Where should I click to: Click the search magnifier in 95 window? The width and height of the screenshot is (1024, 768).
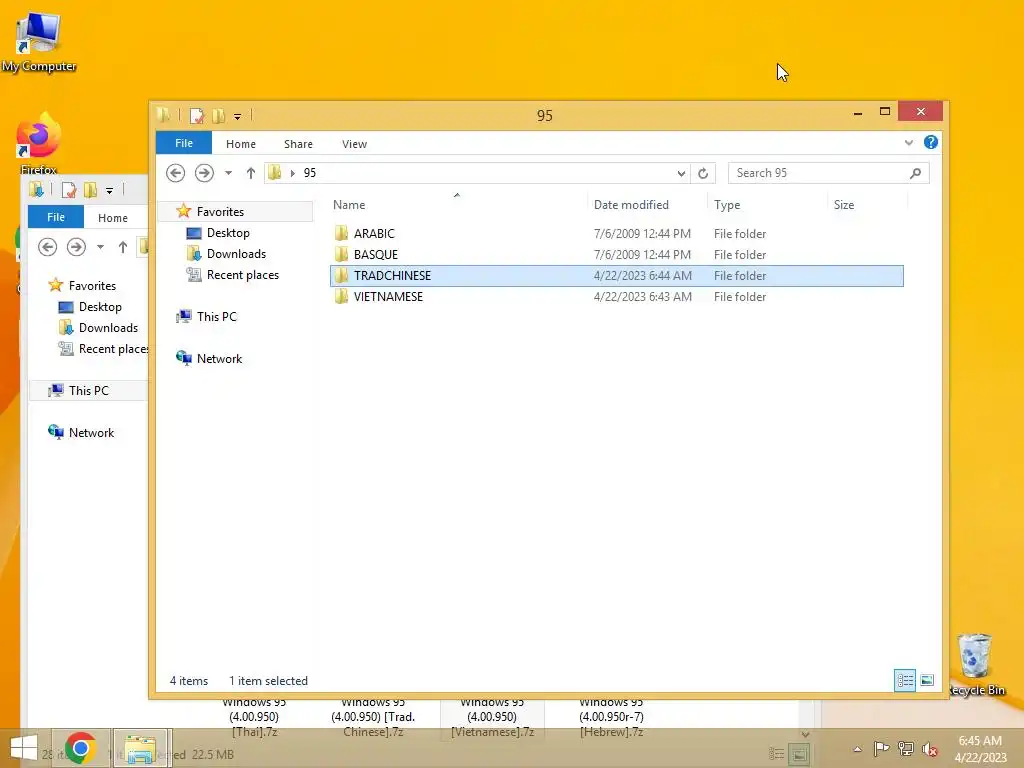pos(916,173)
